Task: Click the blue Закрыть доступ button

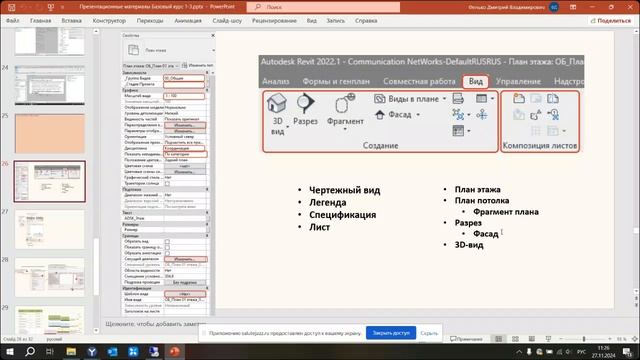Action: pos(391,333)
